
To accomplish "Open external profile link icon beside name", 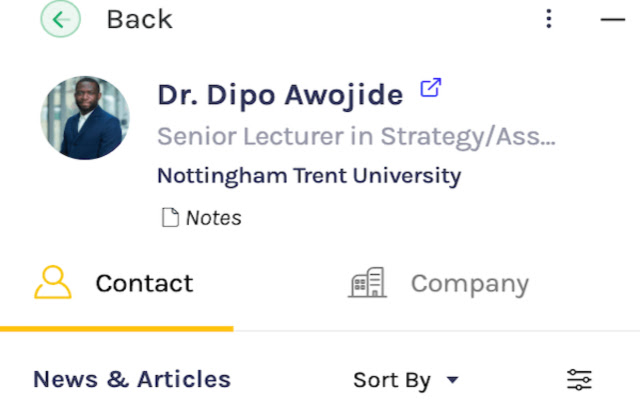I will pyautogui.click(x=430, y=89).
